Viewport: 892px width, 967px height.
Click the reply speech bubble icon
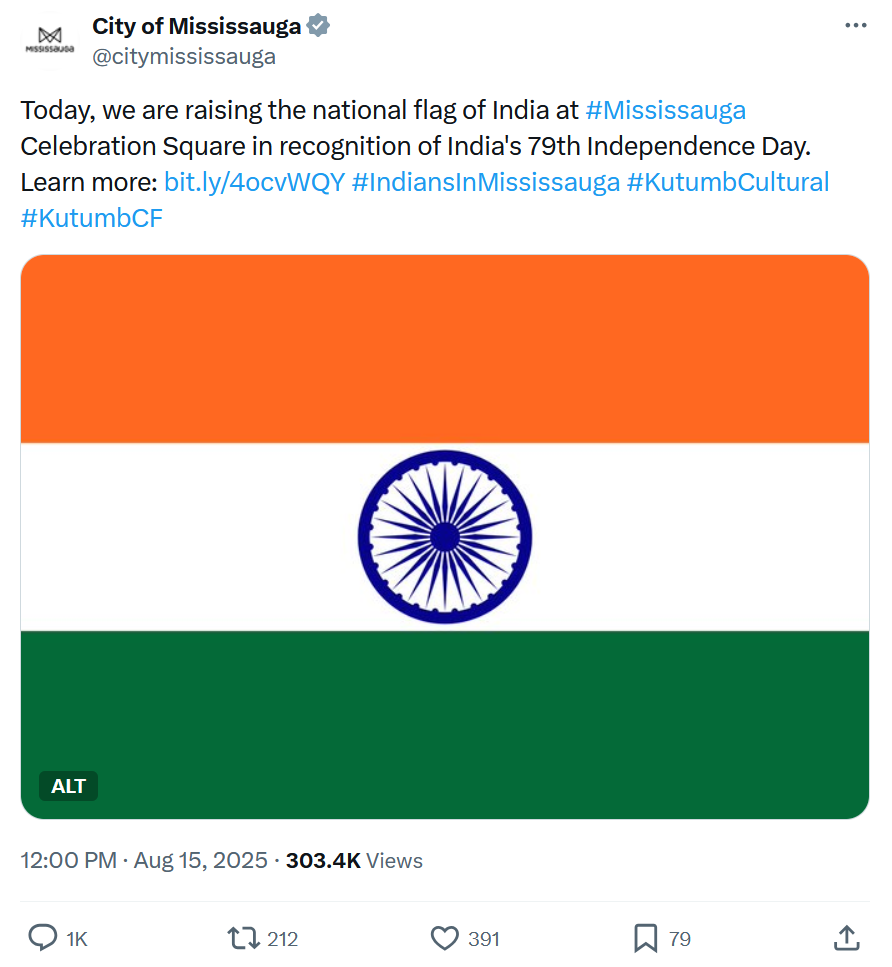click(x=43, y=938)
